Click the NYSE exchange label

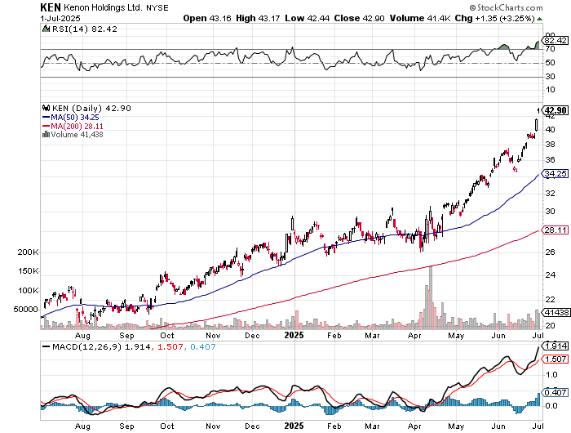[157, 8]
